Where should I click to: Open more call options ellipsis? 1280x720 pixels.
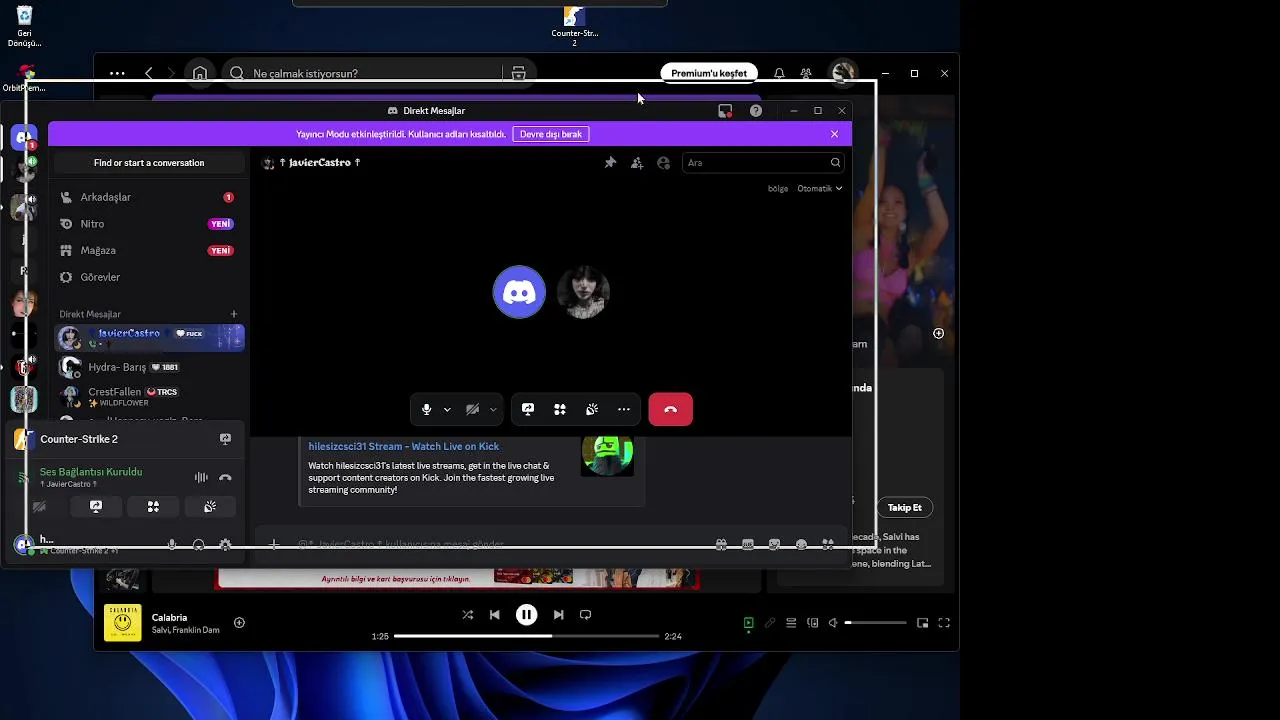[x=624, y=409]
